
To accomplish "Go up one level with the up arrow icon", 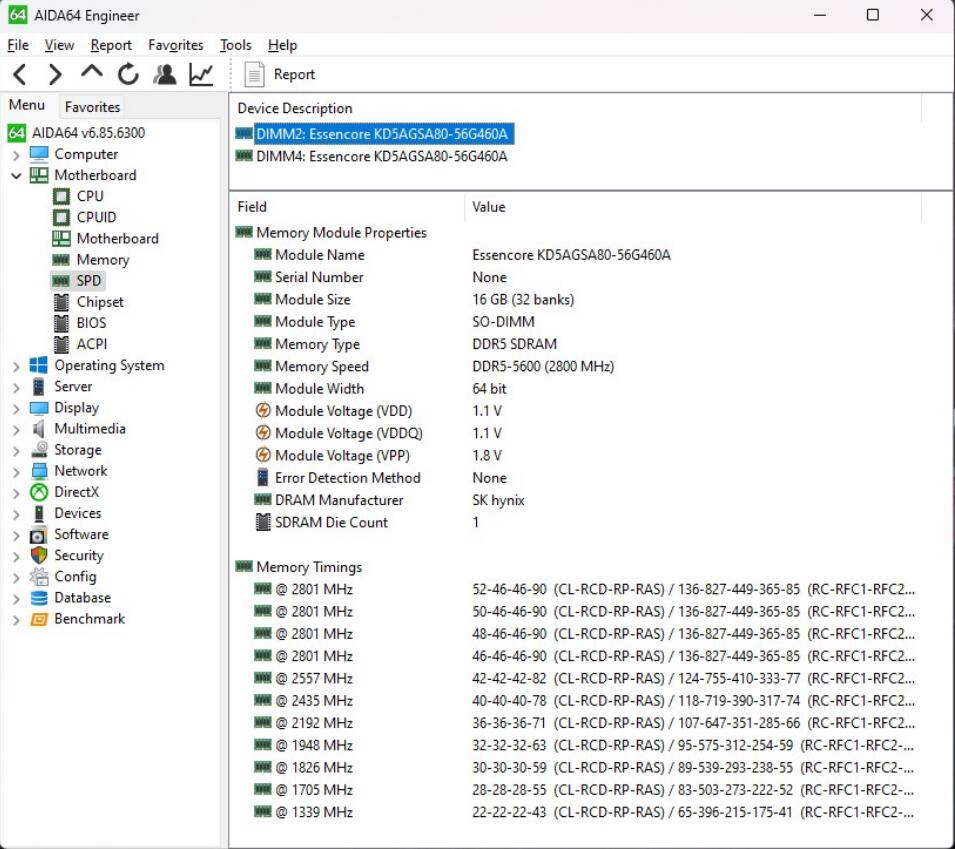I will 91,72.
